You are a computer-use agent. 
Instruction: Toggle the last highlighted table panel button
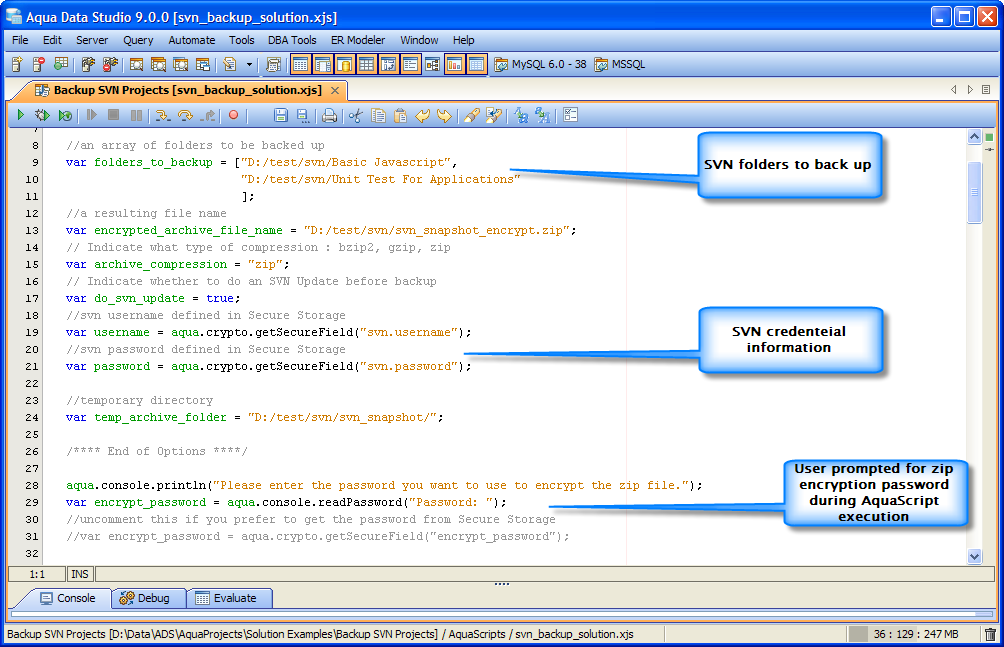coord(476,64)
